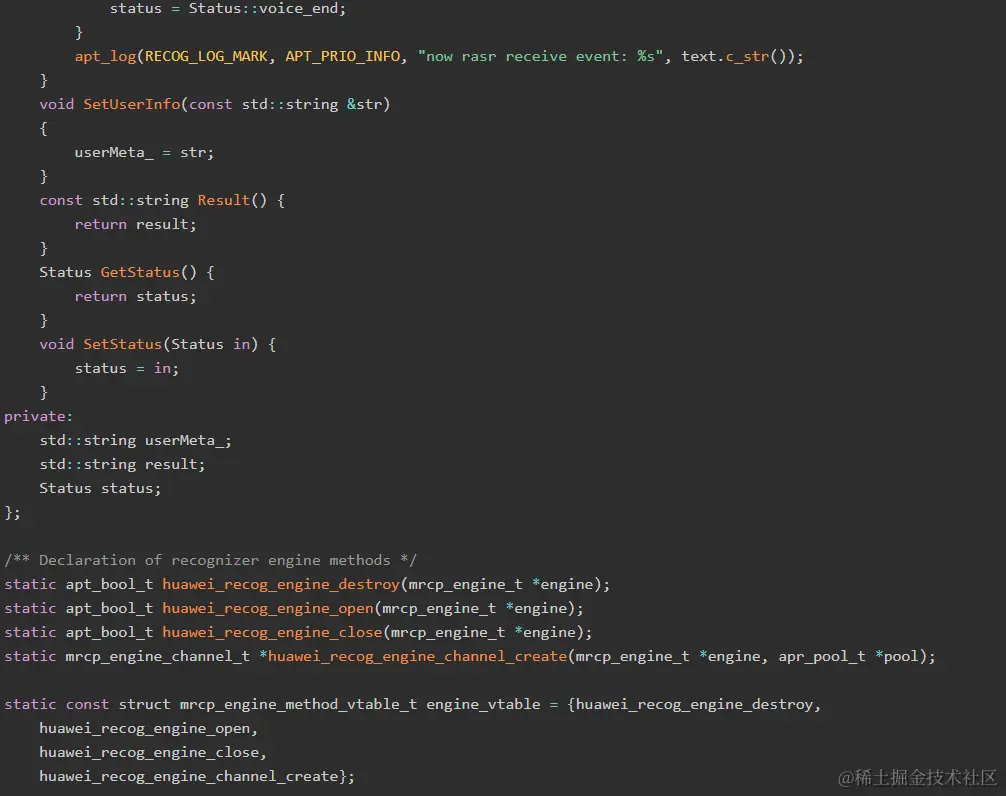Click the GetStatus function name

click(x=140, y=272)
